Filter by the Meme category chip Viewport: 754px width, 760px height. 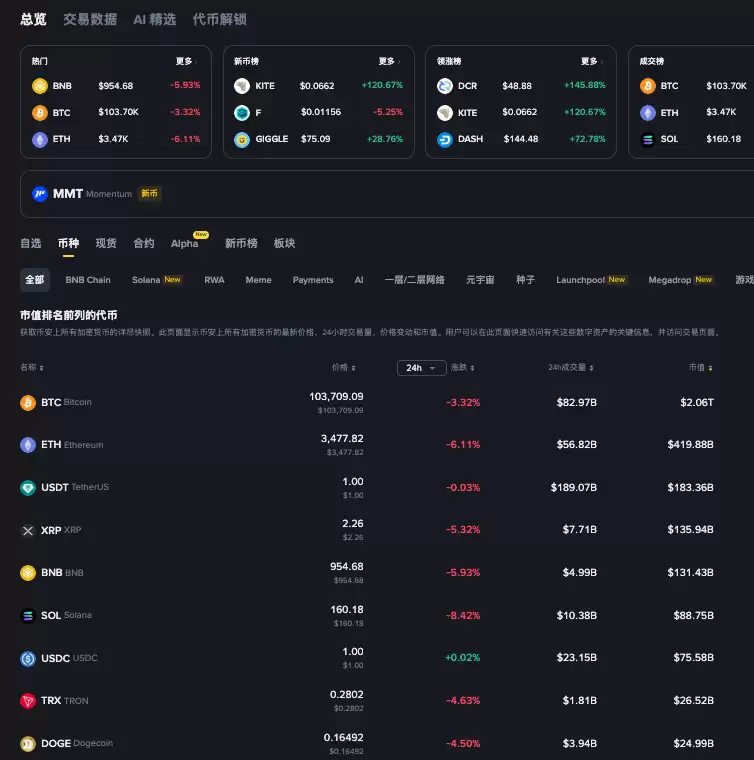(258, 280)
